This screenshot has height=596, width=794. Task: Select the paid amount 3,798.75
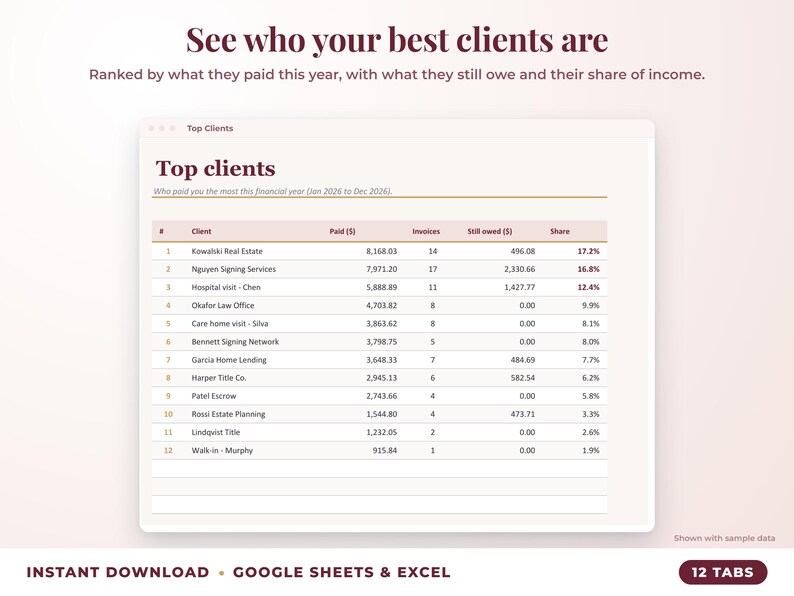point(381,342)
